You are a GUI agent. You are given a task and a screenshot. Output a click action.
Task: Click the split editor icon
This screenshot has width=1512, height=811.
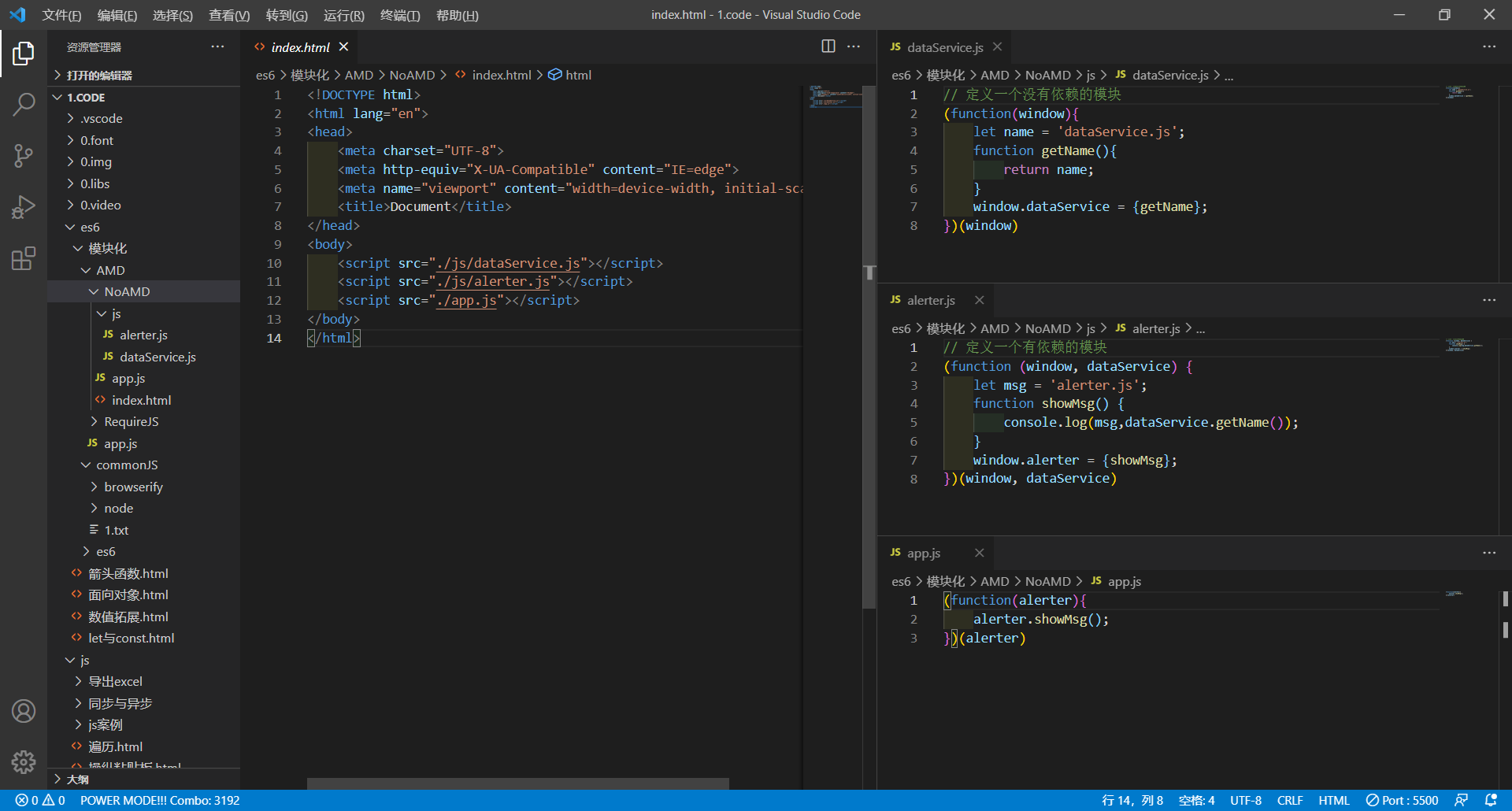pos(828,46)
